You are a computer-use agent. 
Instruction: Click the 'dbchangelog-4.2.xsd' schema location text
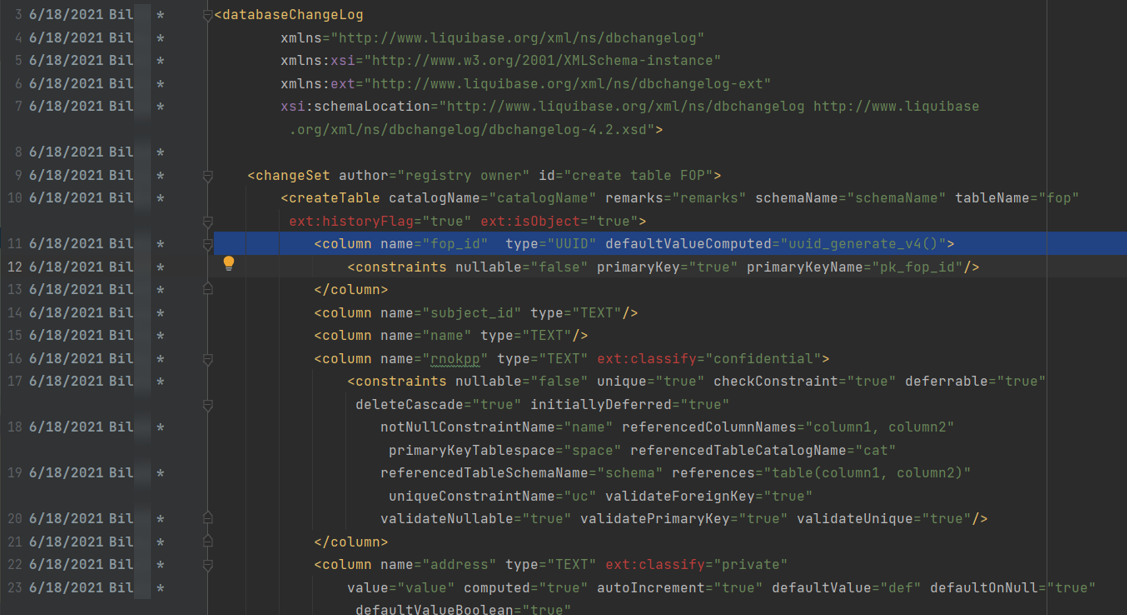(567, 129)
